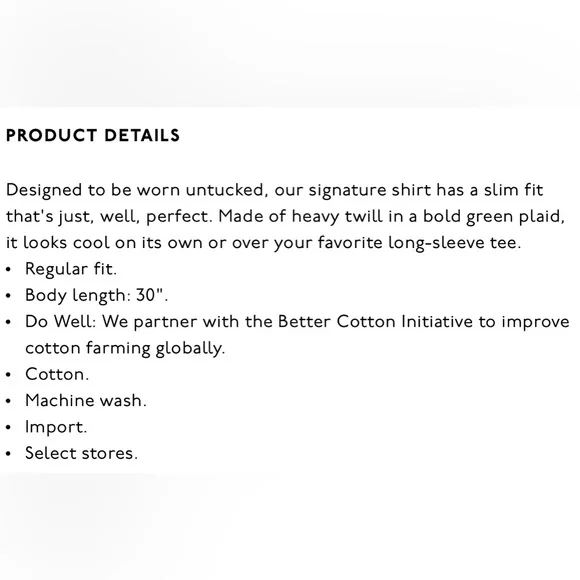Click the bullet dot before 'Cotton.'
580x580 pixels.
[9, 375]
